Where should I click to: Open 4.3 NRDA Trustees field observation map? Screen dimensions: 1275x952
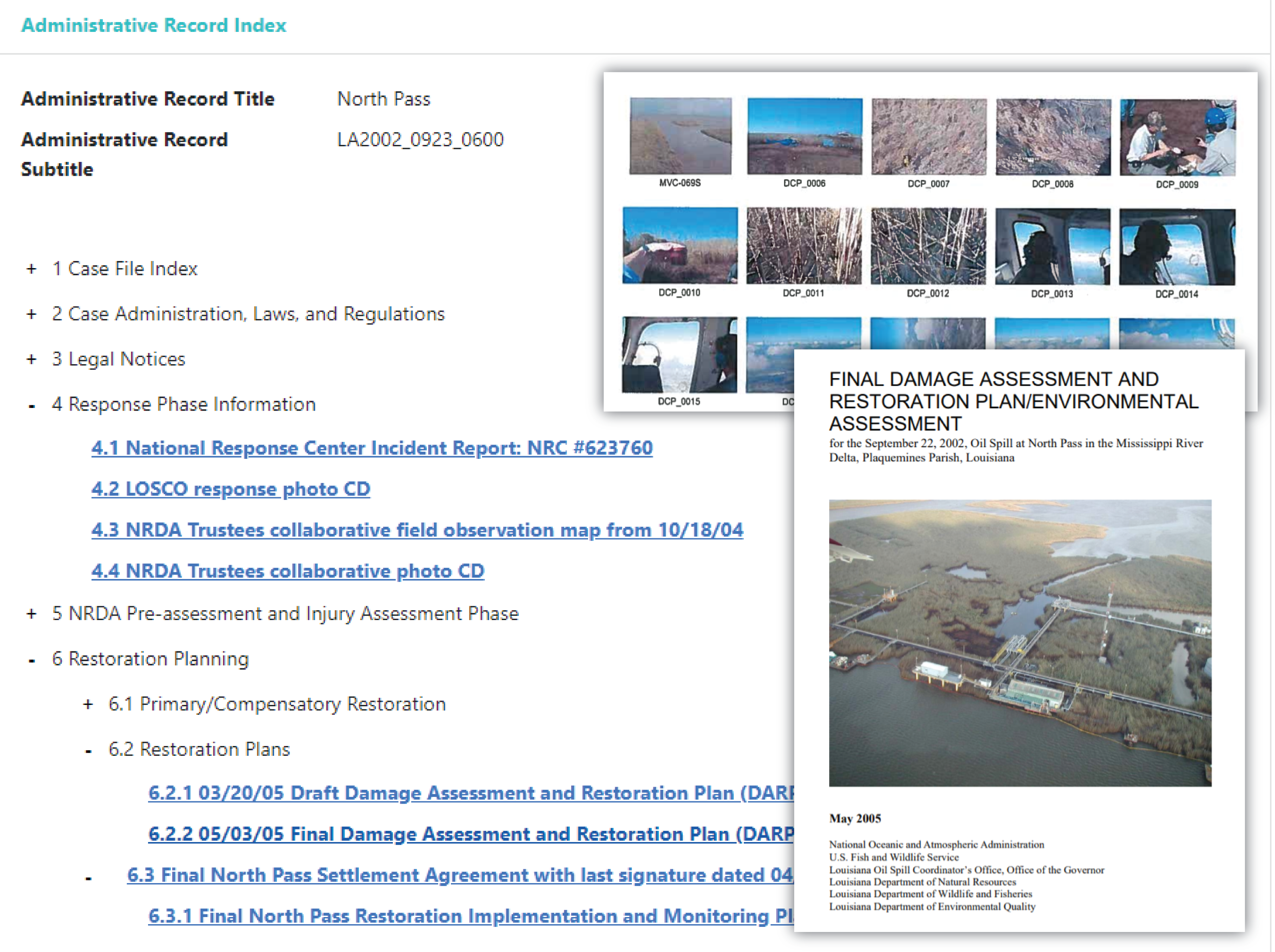pos(417,530)
